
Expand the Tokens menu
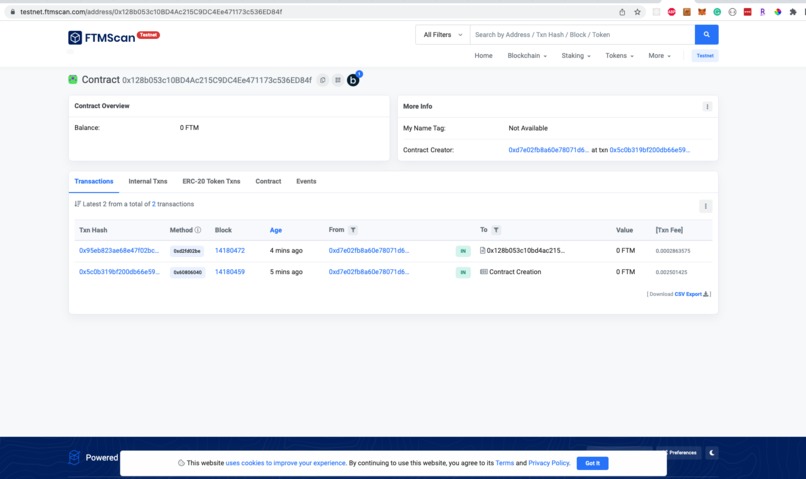point(619,56)
